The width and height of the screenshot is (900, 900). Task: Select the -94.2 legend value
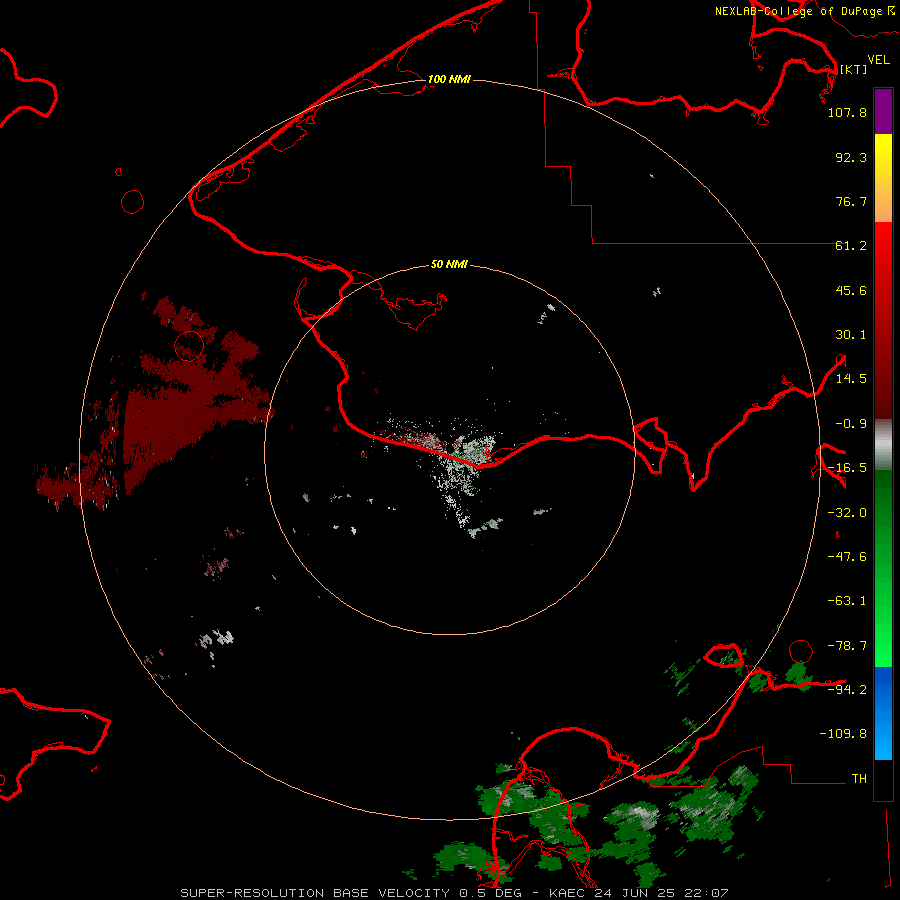click(x=847, y=689)
